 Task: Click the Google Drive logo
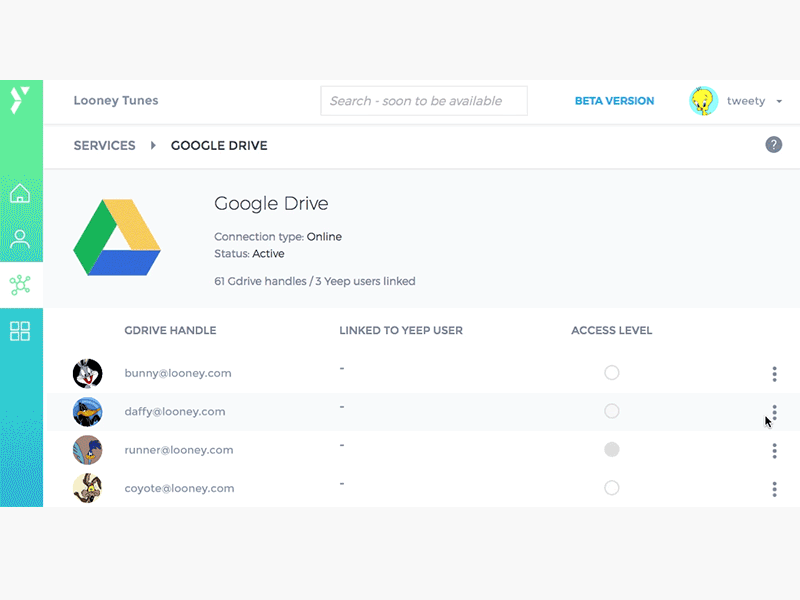point(117,237)
